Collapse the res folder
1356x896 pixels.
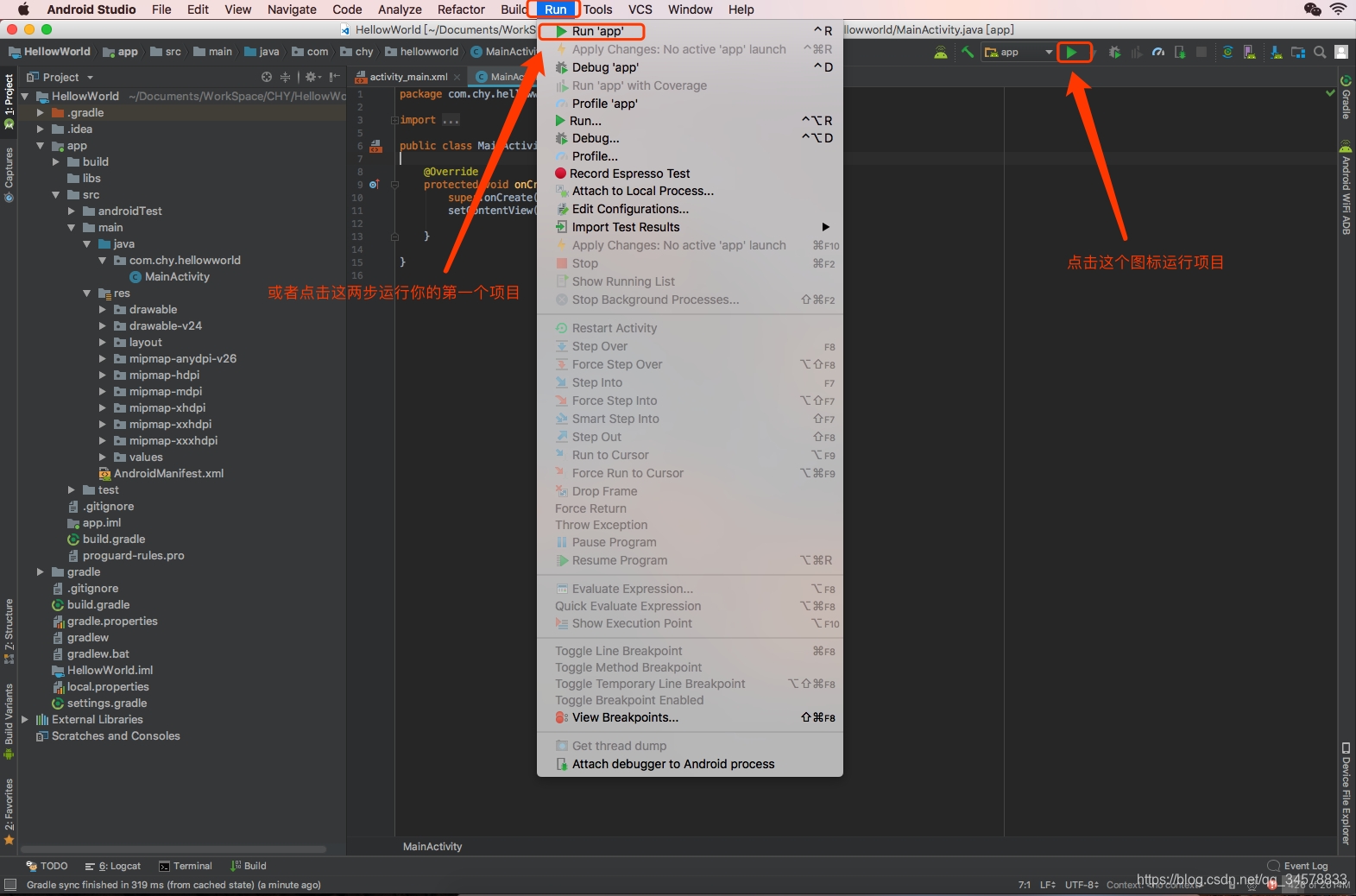(87, 293)
